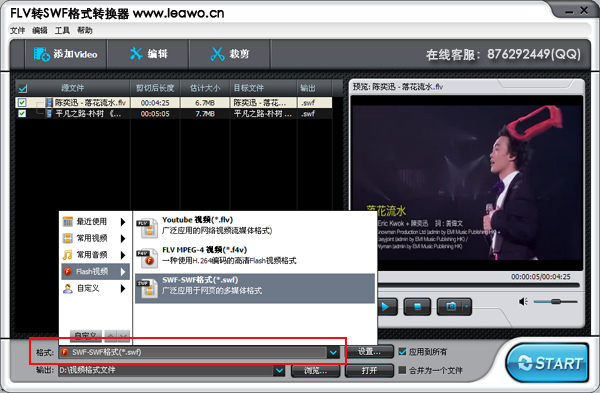This screenshot has height=393, width=600.
Task: Mute the preview with speaker icon
Action: point(523,302)
